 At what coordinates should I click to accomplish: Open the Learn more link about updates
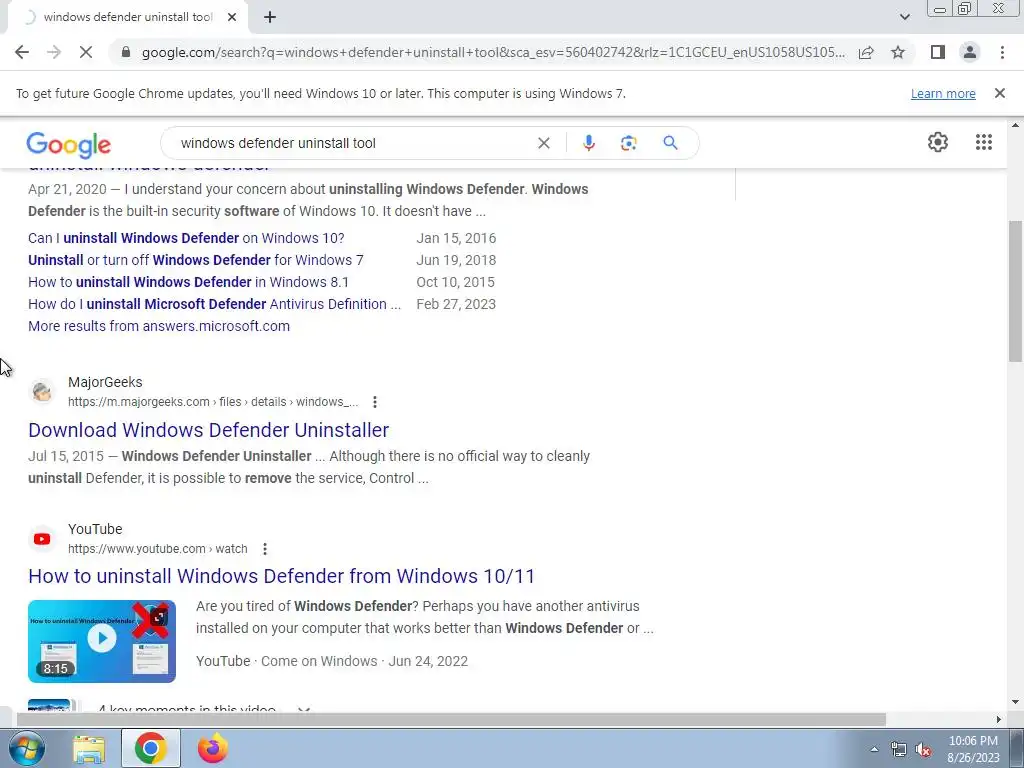pyautogui.click(x=943, y=93)
